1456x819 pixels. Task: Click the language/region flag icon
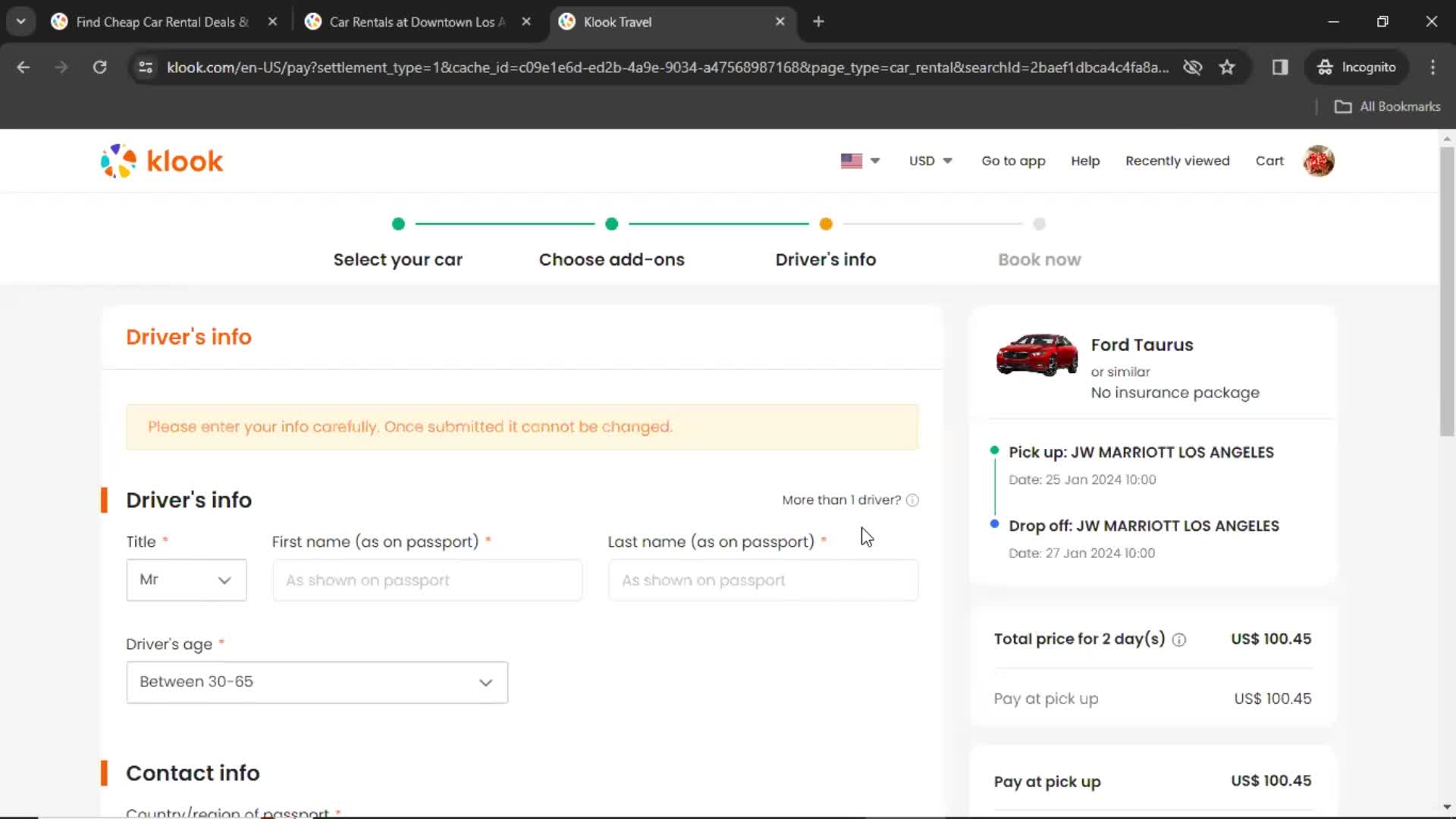[x=851, y=160]
